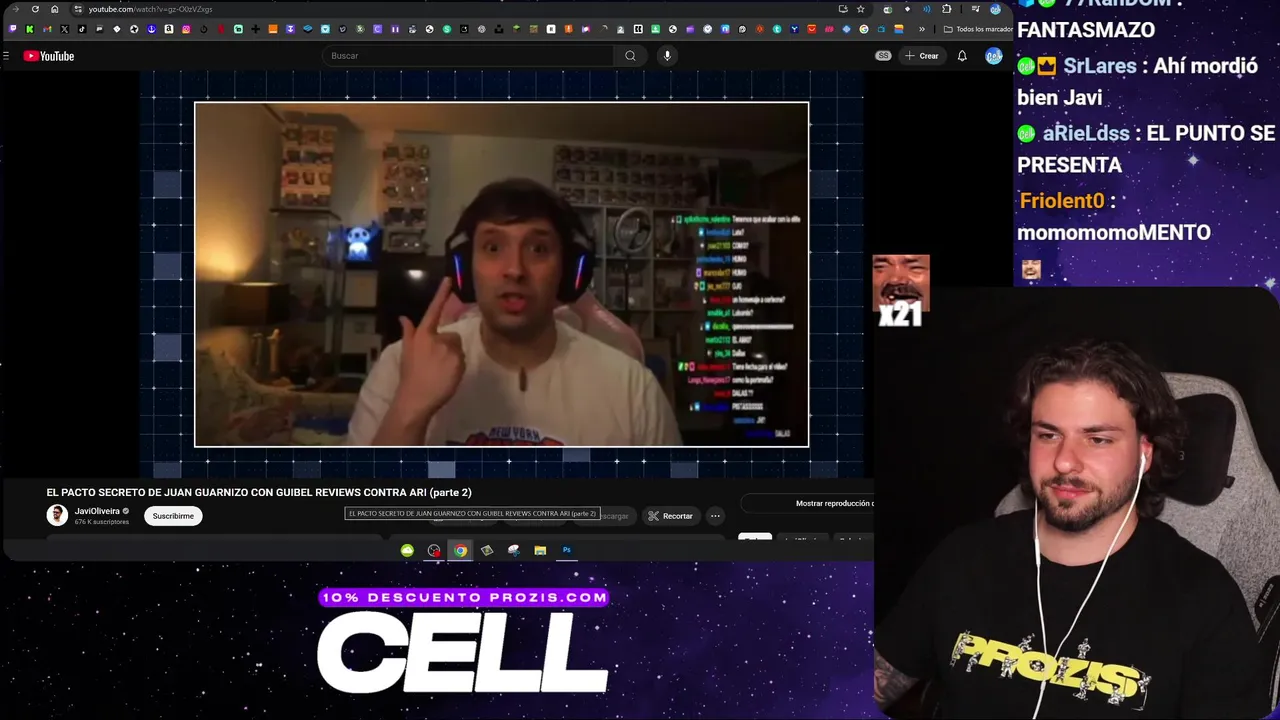Click the video player to pause
Screen dimensions: 1280x720
501,274
